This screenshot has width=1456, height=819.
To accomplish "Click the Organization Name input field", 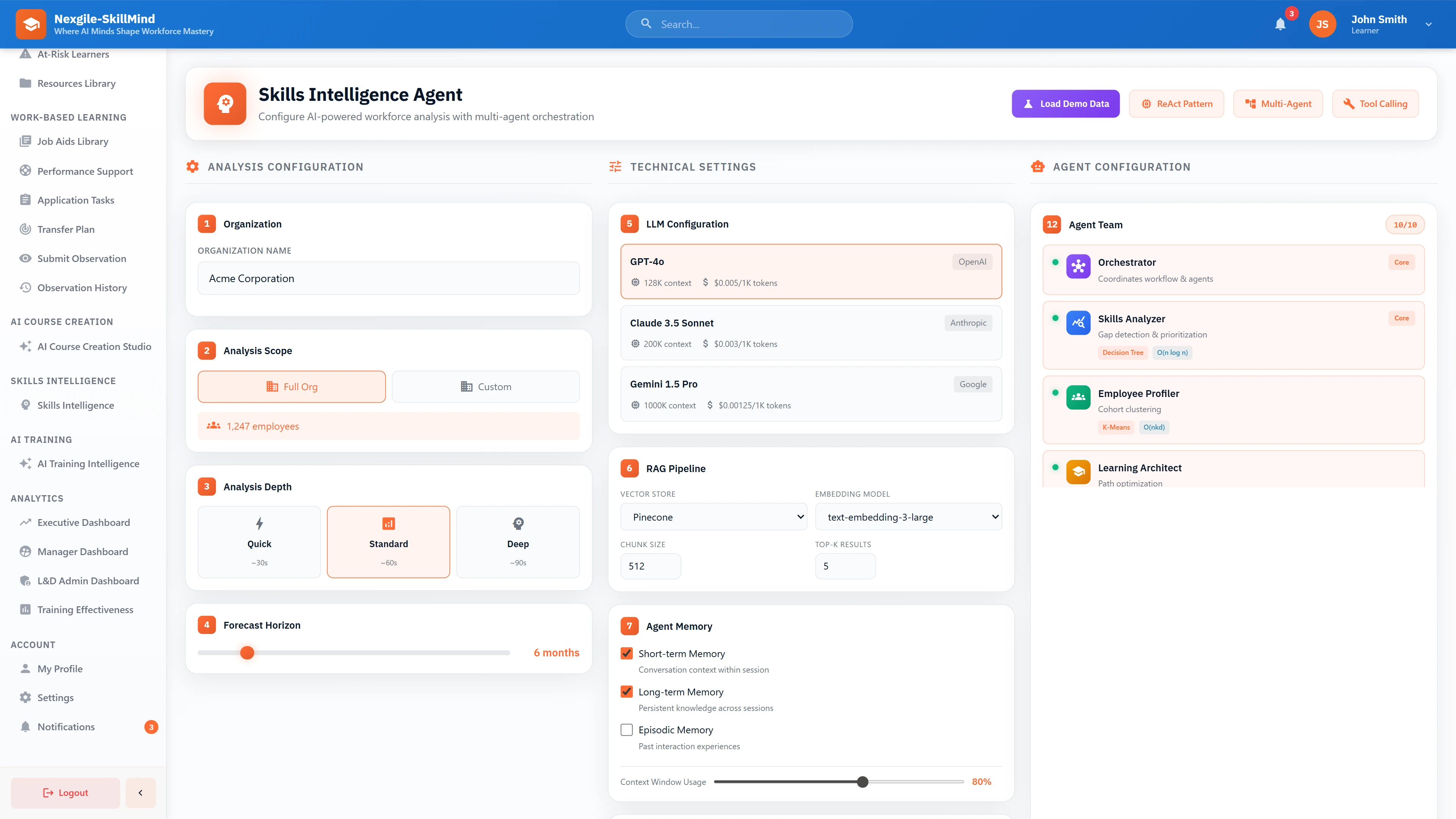I will tap(388, 278).
